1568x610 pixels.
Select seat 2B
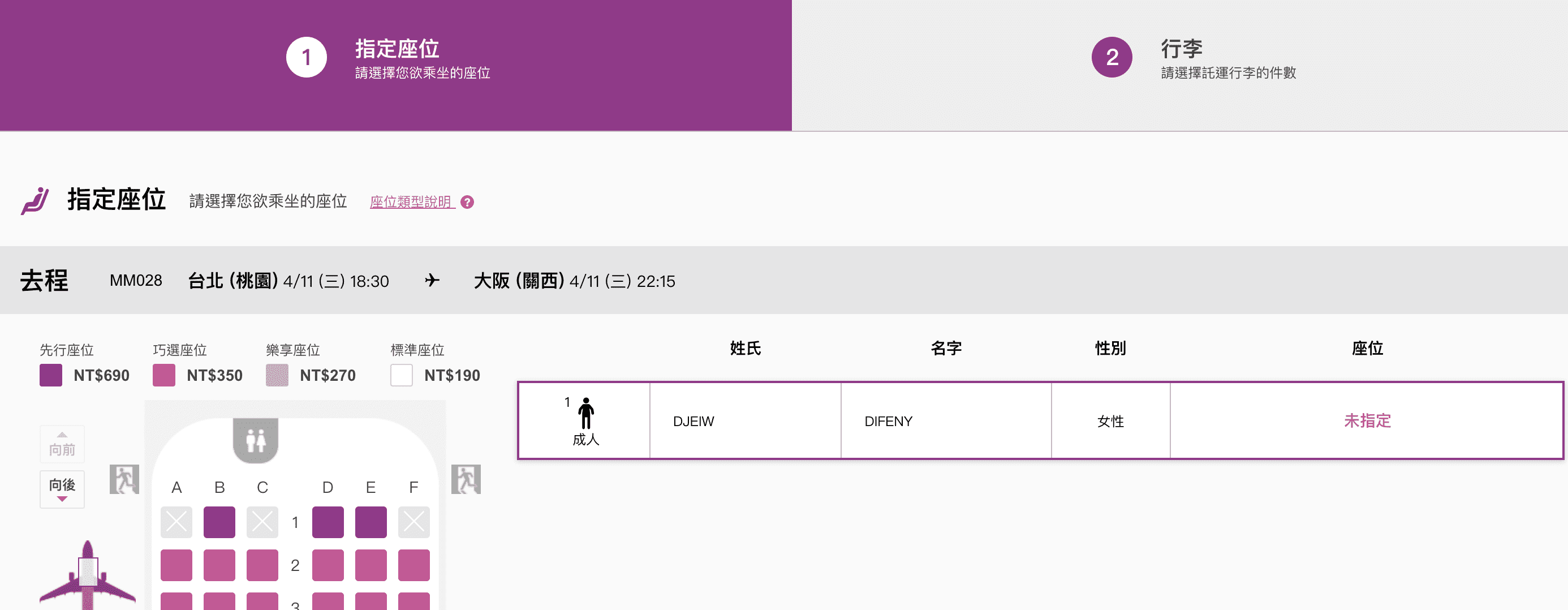(x=219, y=565)
